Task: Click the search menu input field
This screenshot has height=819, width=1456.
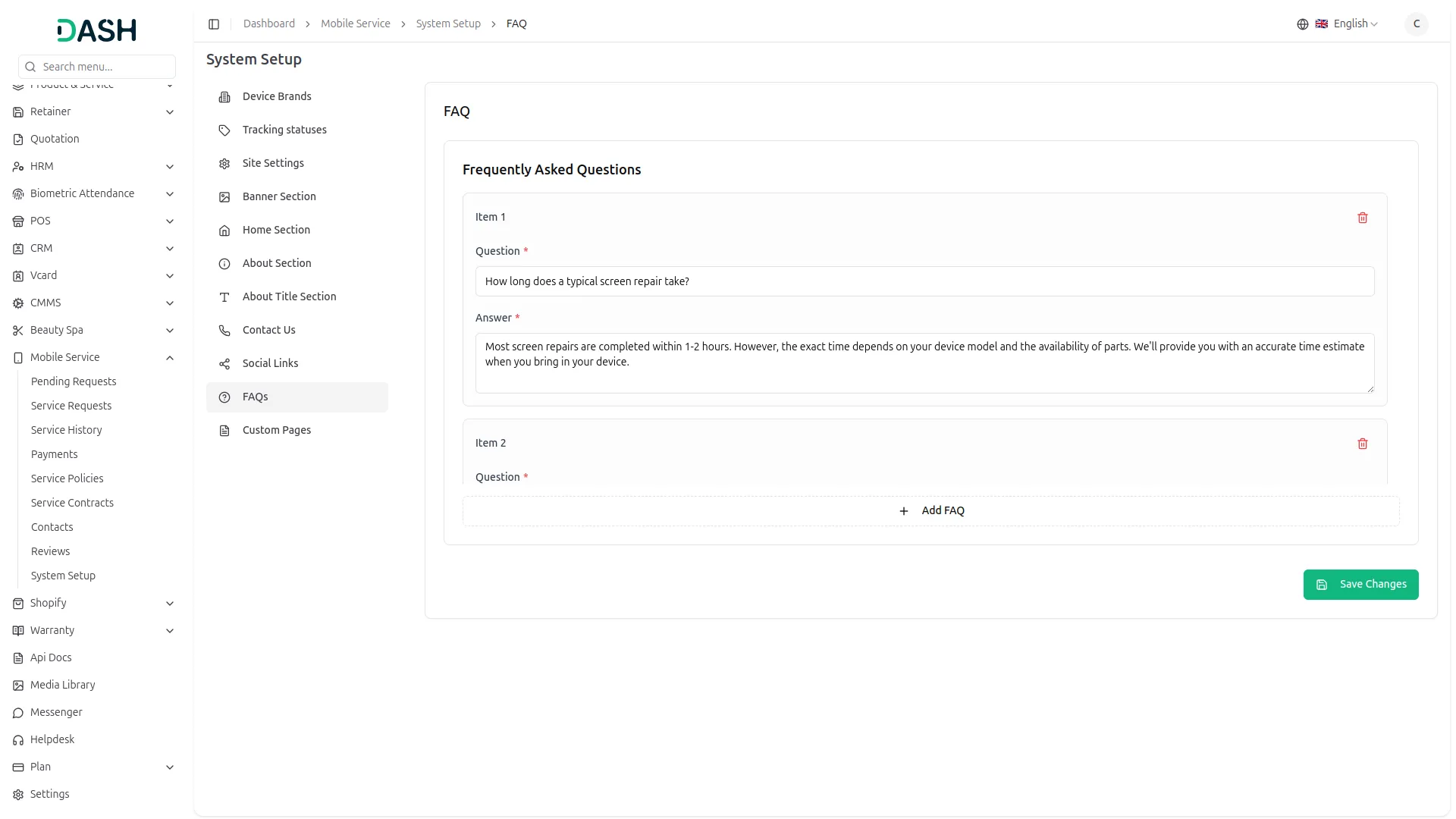Action: click(x=96, y=67)
